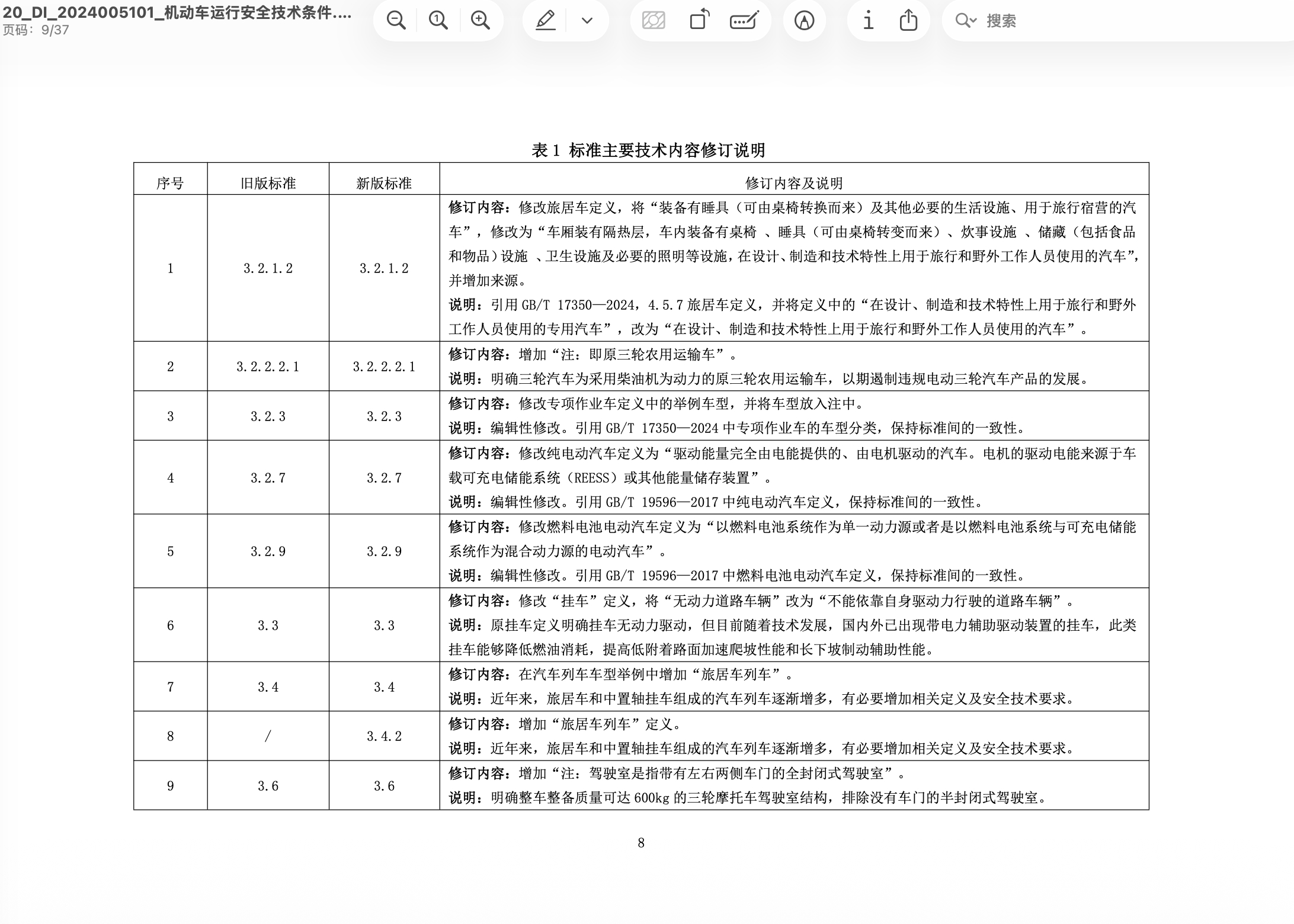This screenshot has width=1294, height=924.
Task: Click the zoom out magnifier icon
Action: pyautogui.click(x=396, y=21)
